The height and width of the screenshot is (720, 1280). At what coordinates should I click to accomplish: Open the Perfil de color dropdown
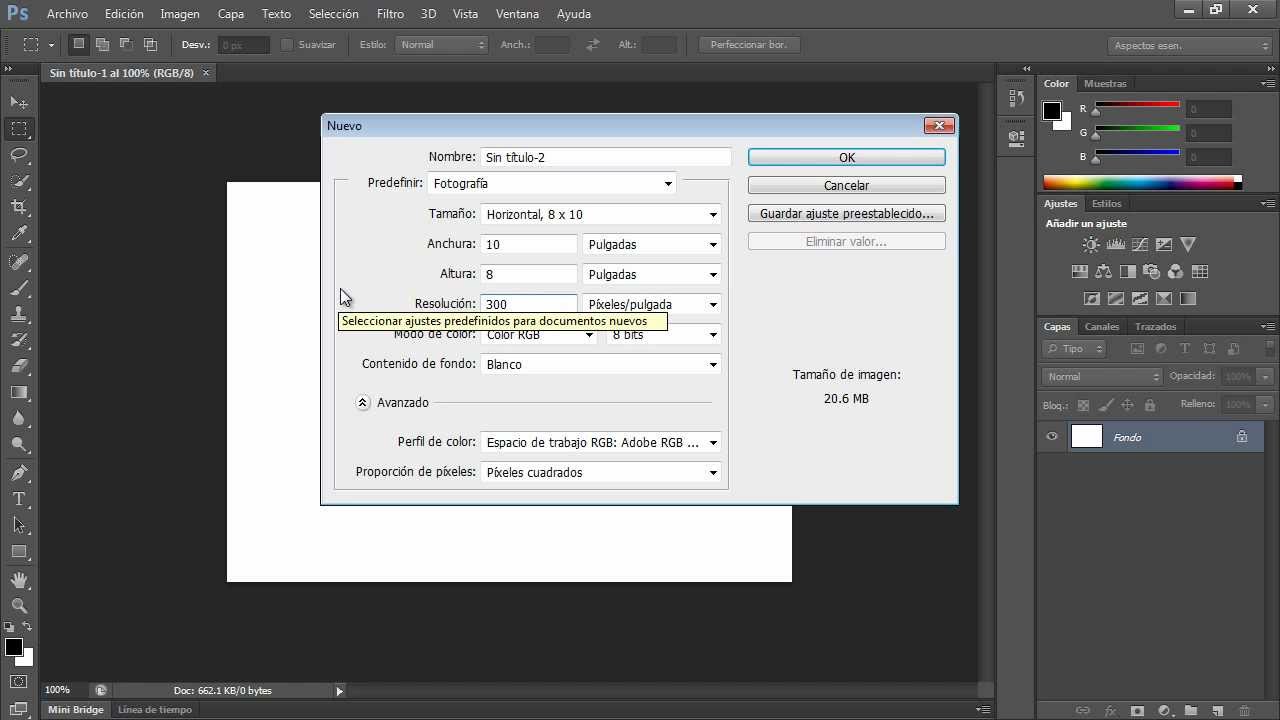[x=601, y=442]
